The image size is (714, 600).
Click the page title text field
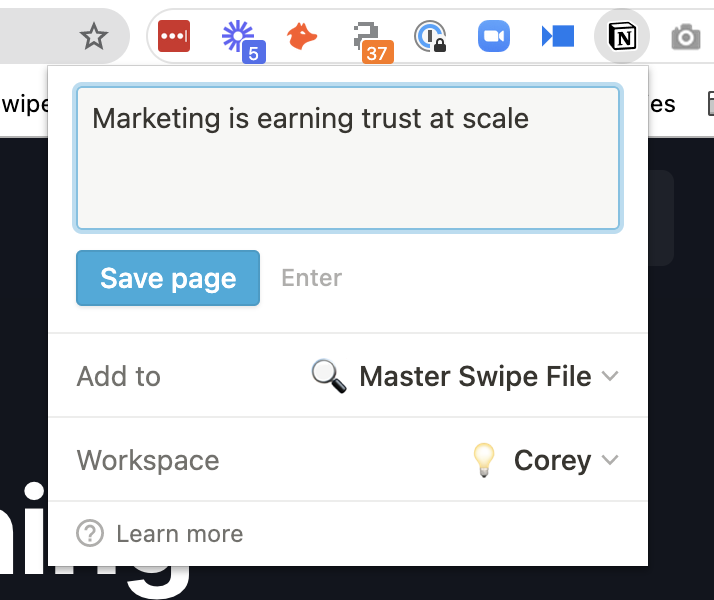coord(348,157)
